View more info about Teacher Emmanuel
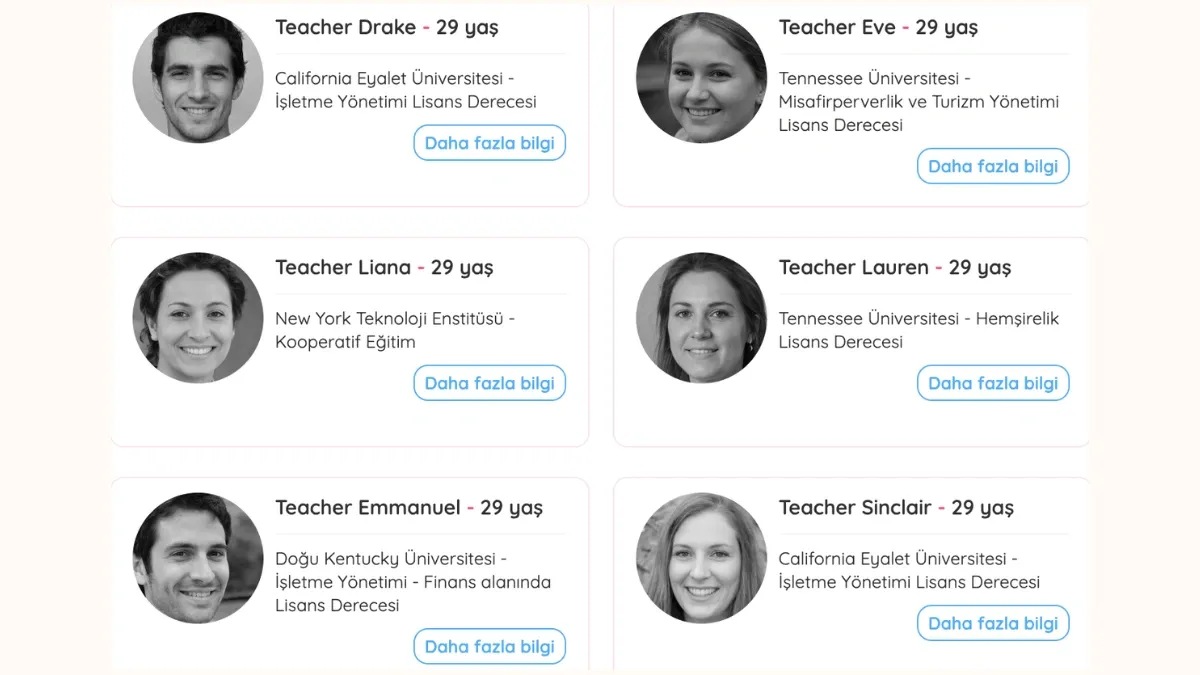Screen dimensions: 1200x675 (490, 646)
